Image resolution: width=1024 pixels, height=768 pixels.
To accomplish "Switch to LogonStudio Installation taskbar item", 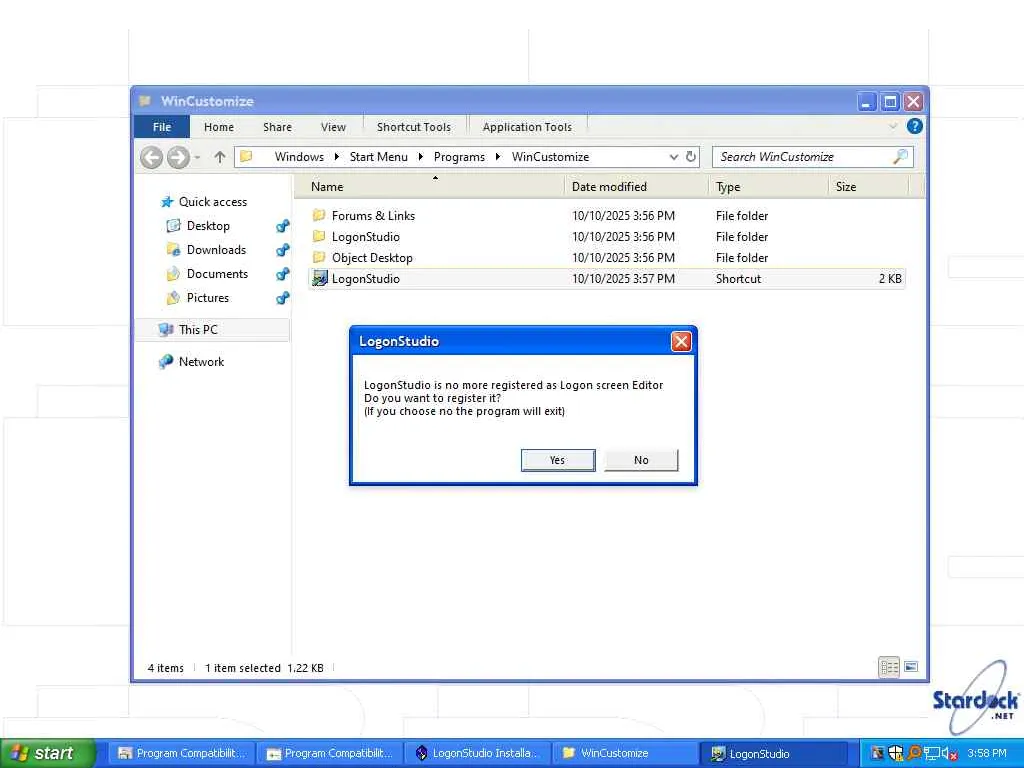I will point(478,754).
